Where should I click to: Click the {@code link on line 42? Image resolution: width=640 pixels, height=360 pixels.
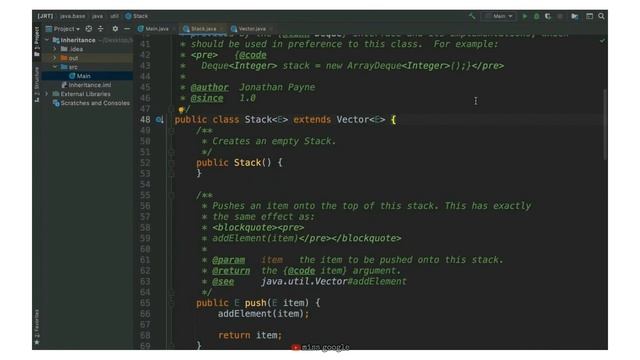(x=250, y=55)
